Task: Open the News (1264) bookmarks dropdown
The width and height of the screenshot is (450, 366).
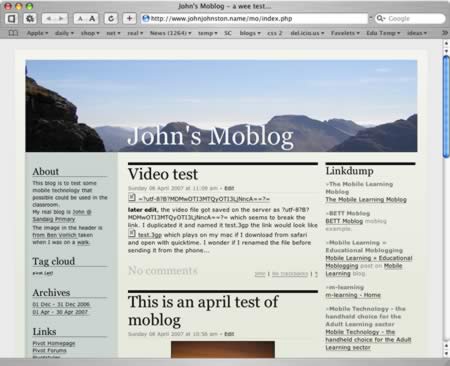Action: [170, 33]
